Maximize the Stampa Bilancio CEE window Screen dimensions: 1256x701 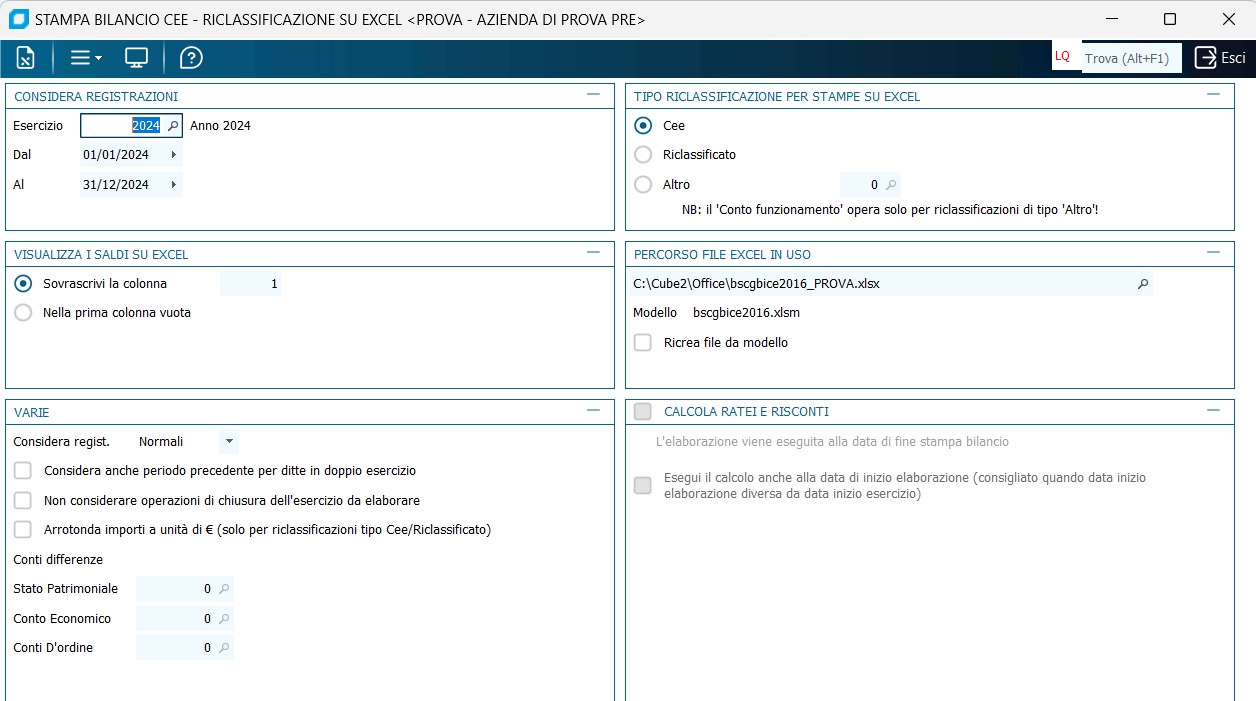pyautogui.click(x=1170, y=19)
